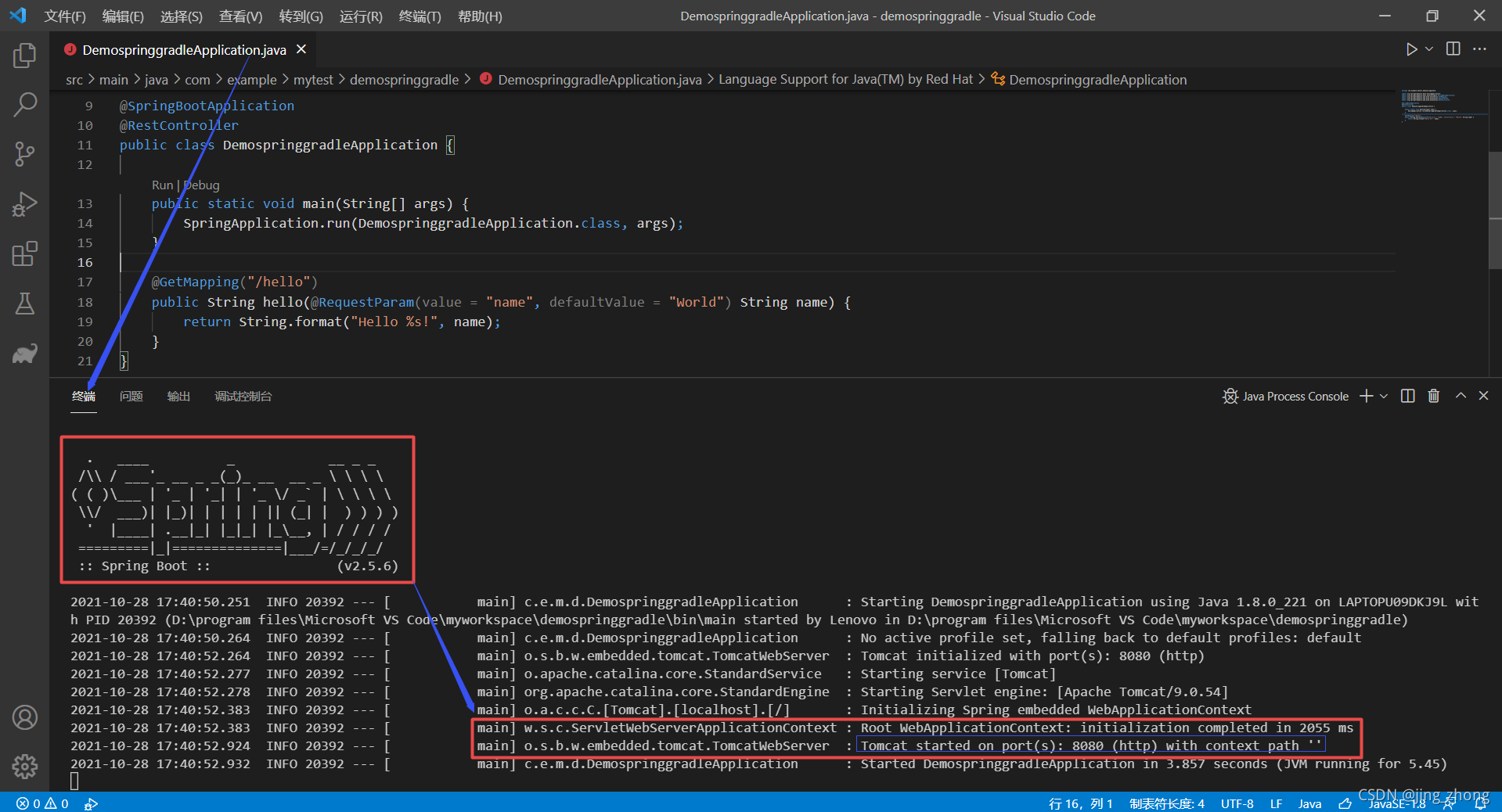Open the Search view in activity bar
The image size is (1502, 812).
click(24, 104)
